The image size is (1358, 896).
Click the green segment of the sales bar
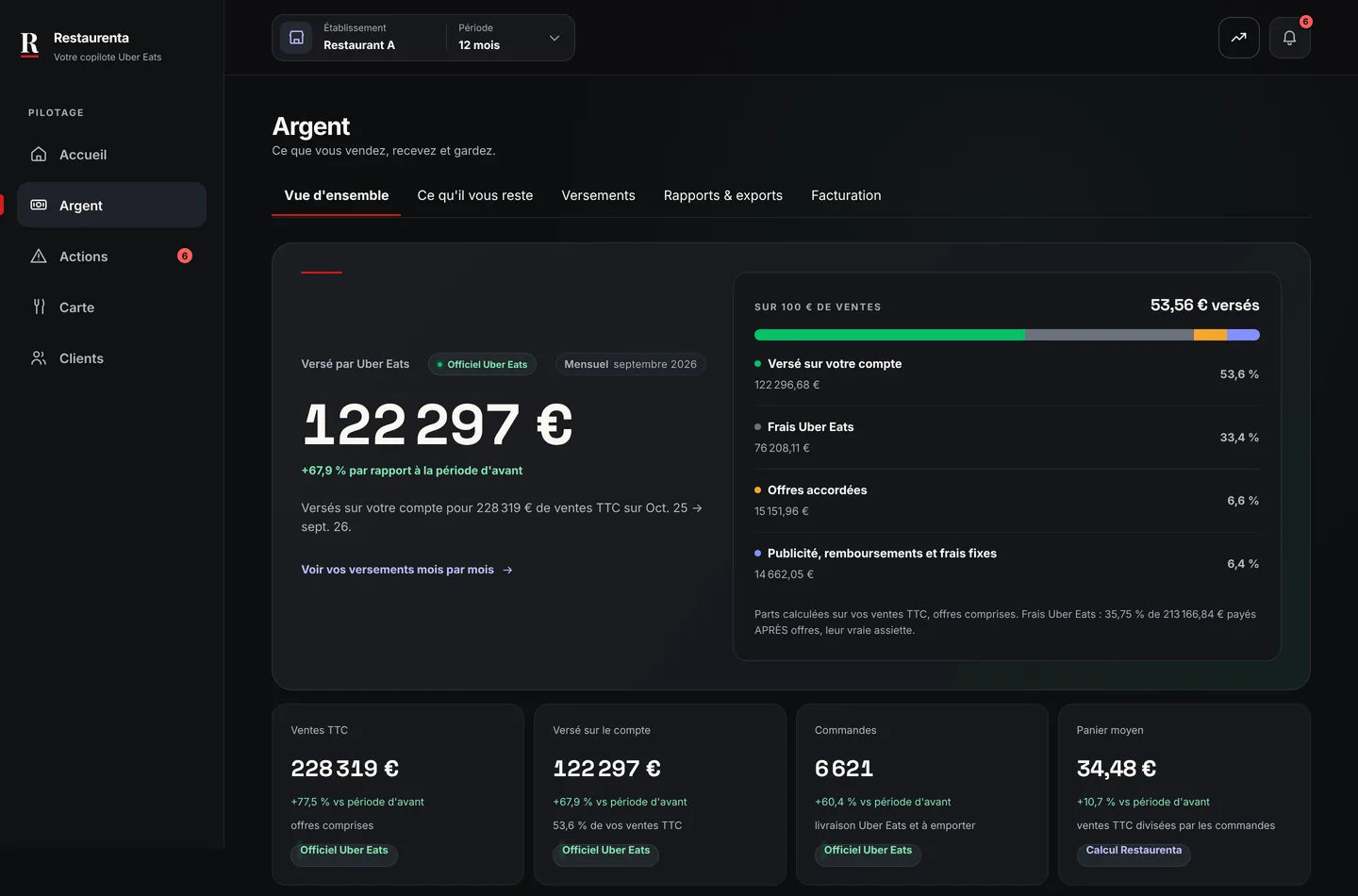pyautogui.click(x=889, y=335)
